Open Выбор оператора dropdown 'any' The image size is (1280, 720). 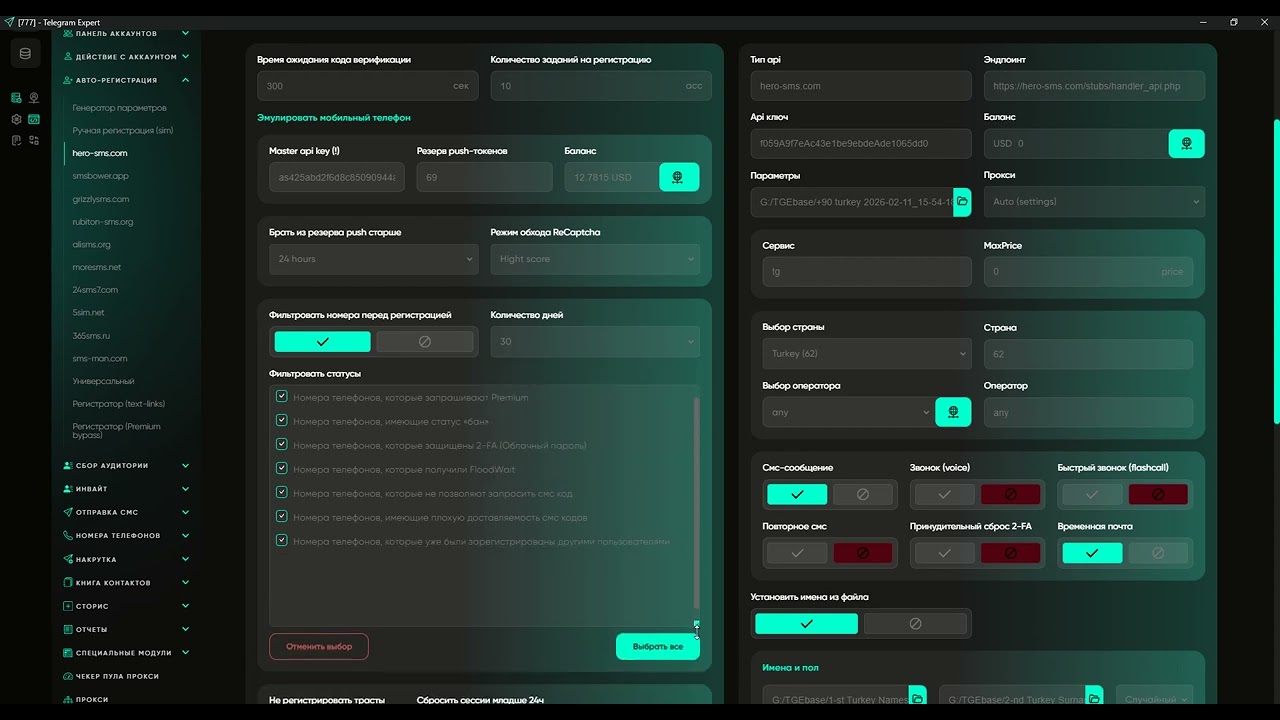pos(848,412)
